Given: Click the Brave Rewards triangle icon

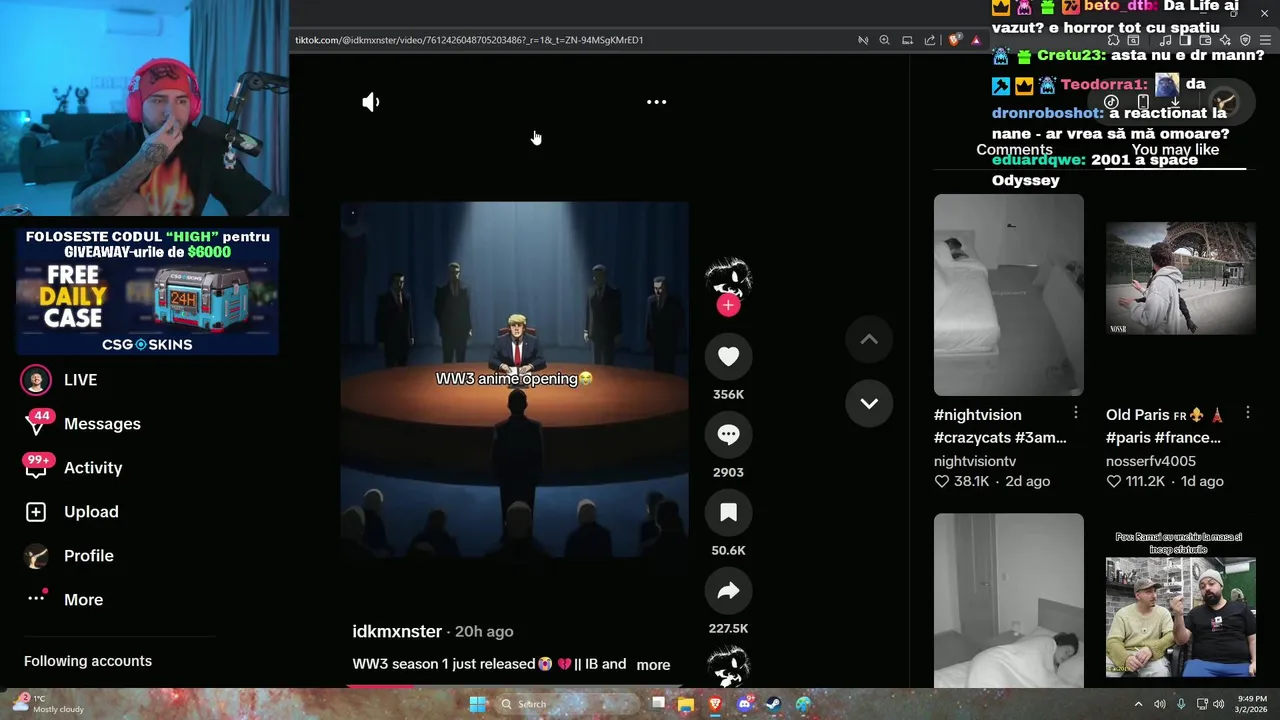Looking at the screenshot, I should point(976,40).
